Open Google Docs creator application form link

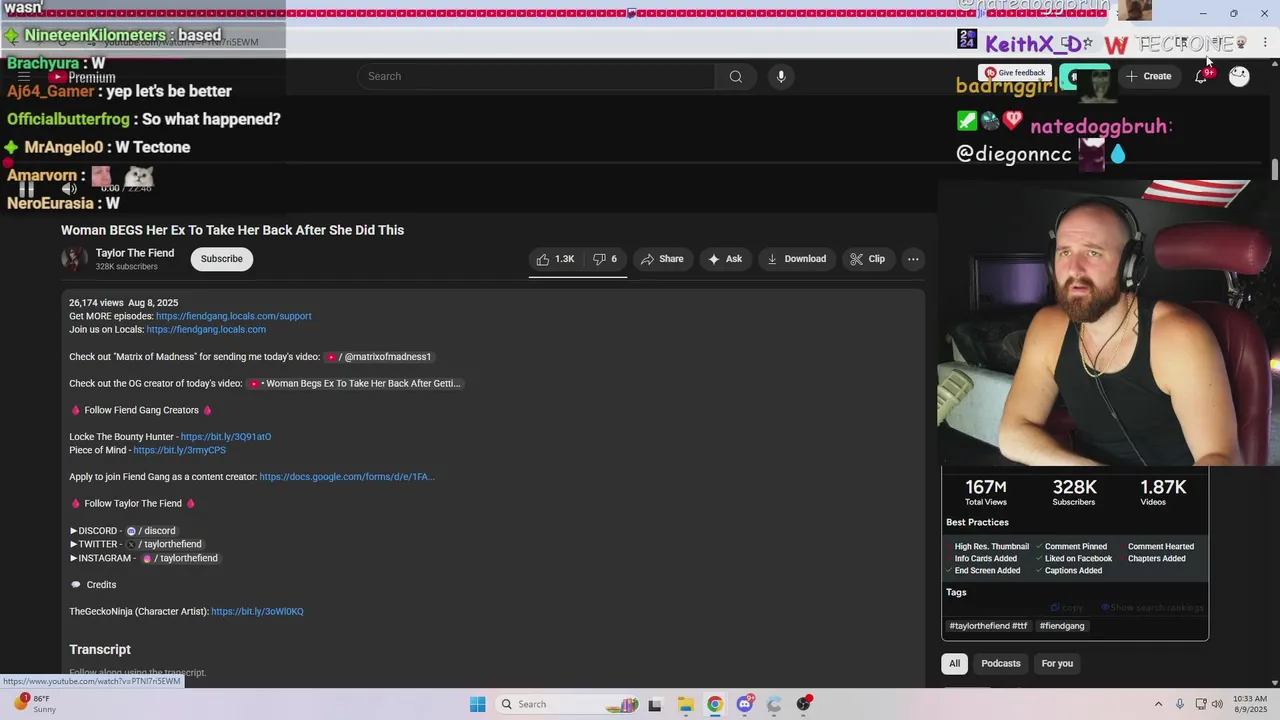pyautogui.click(x=347, y=477)
